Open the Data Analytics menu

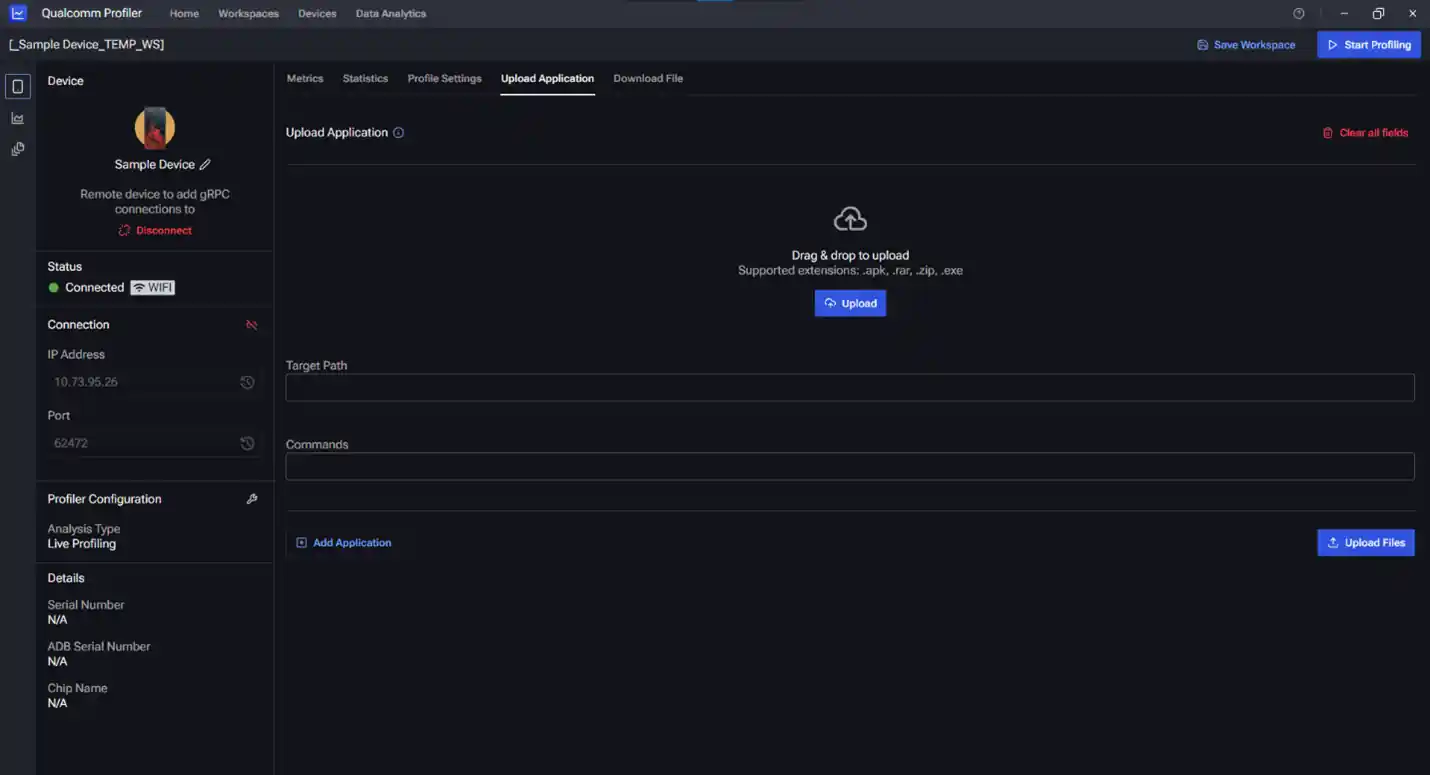point(390,13)
